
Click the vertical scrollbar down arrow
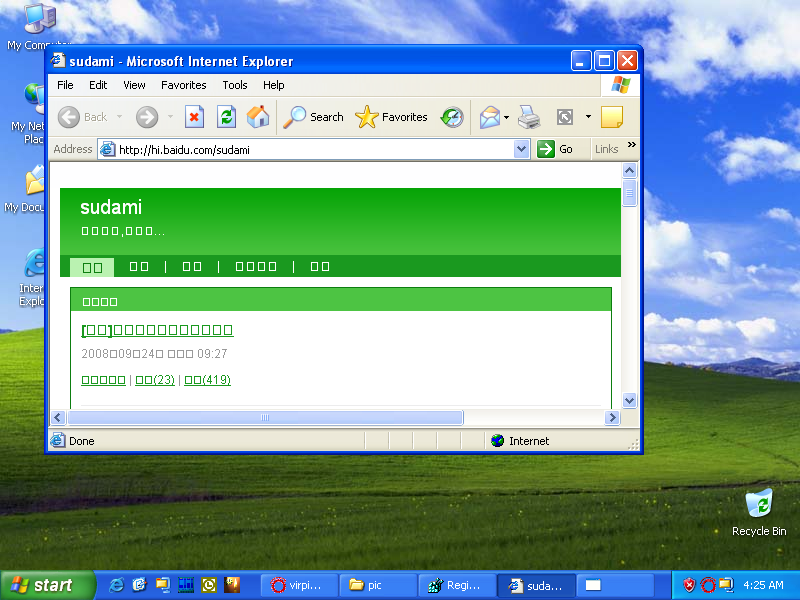630,401
